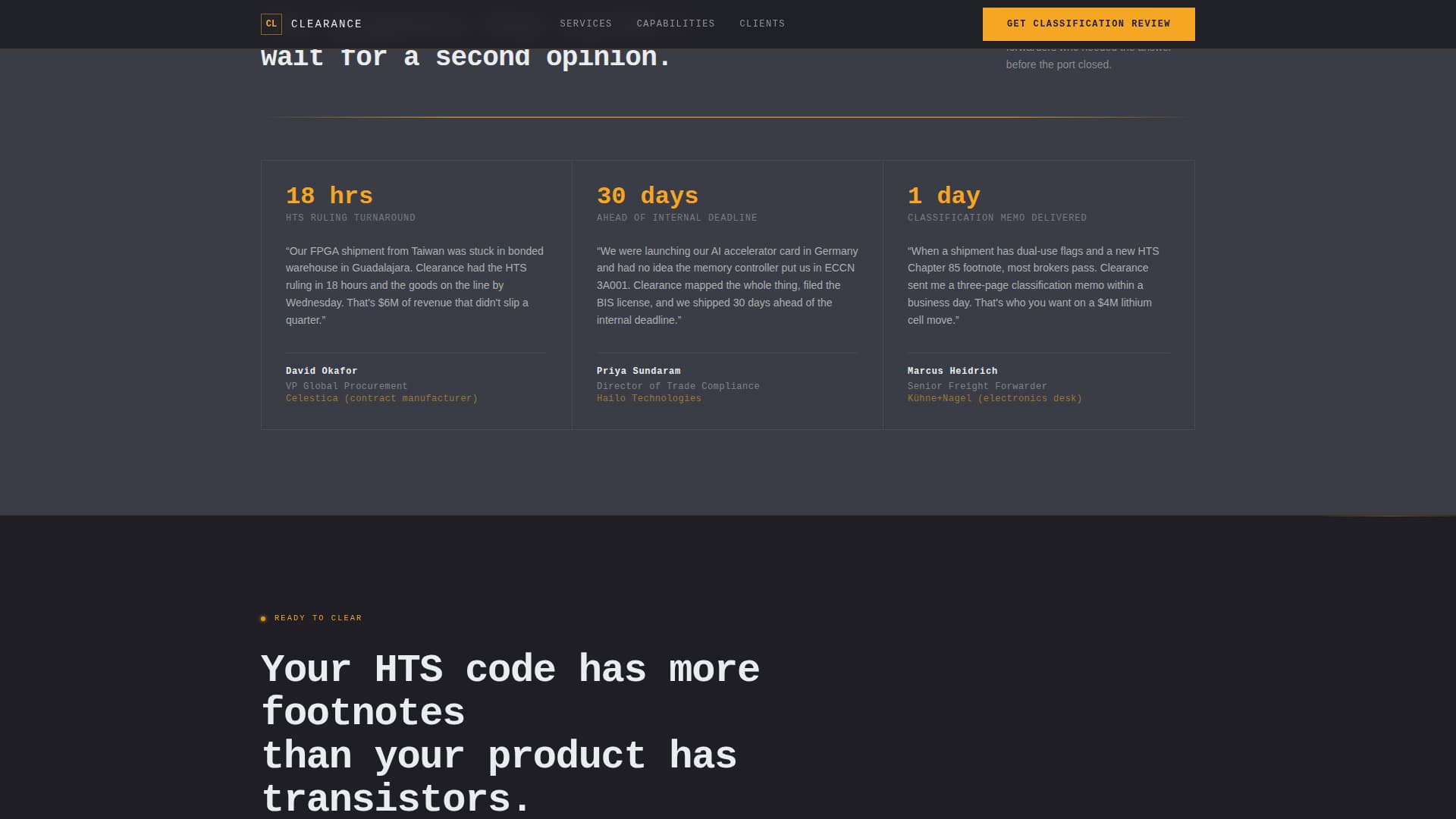Click 'AHEAD OF INTERNAL DEADLINE' label
1456x819 pixels.
pos(676,218)
